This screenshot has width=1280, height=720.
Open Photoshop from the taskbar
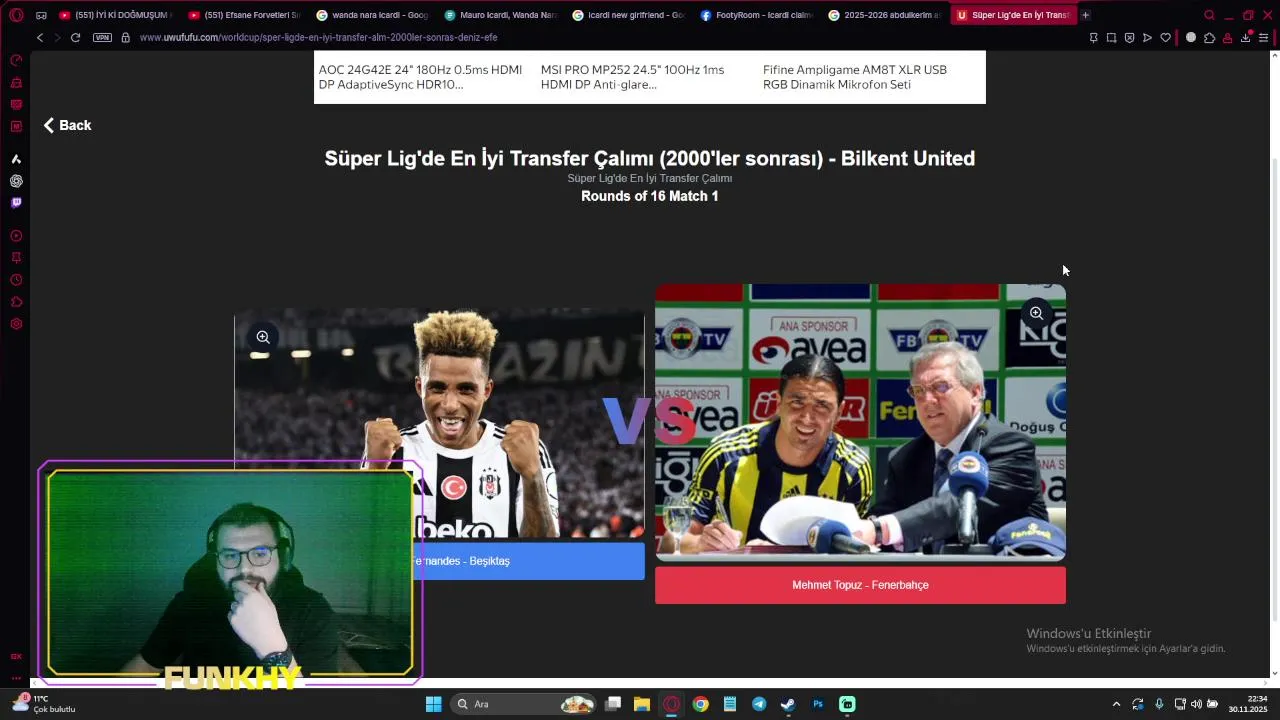817,704
